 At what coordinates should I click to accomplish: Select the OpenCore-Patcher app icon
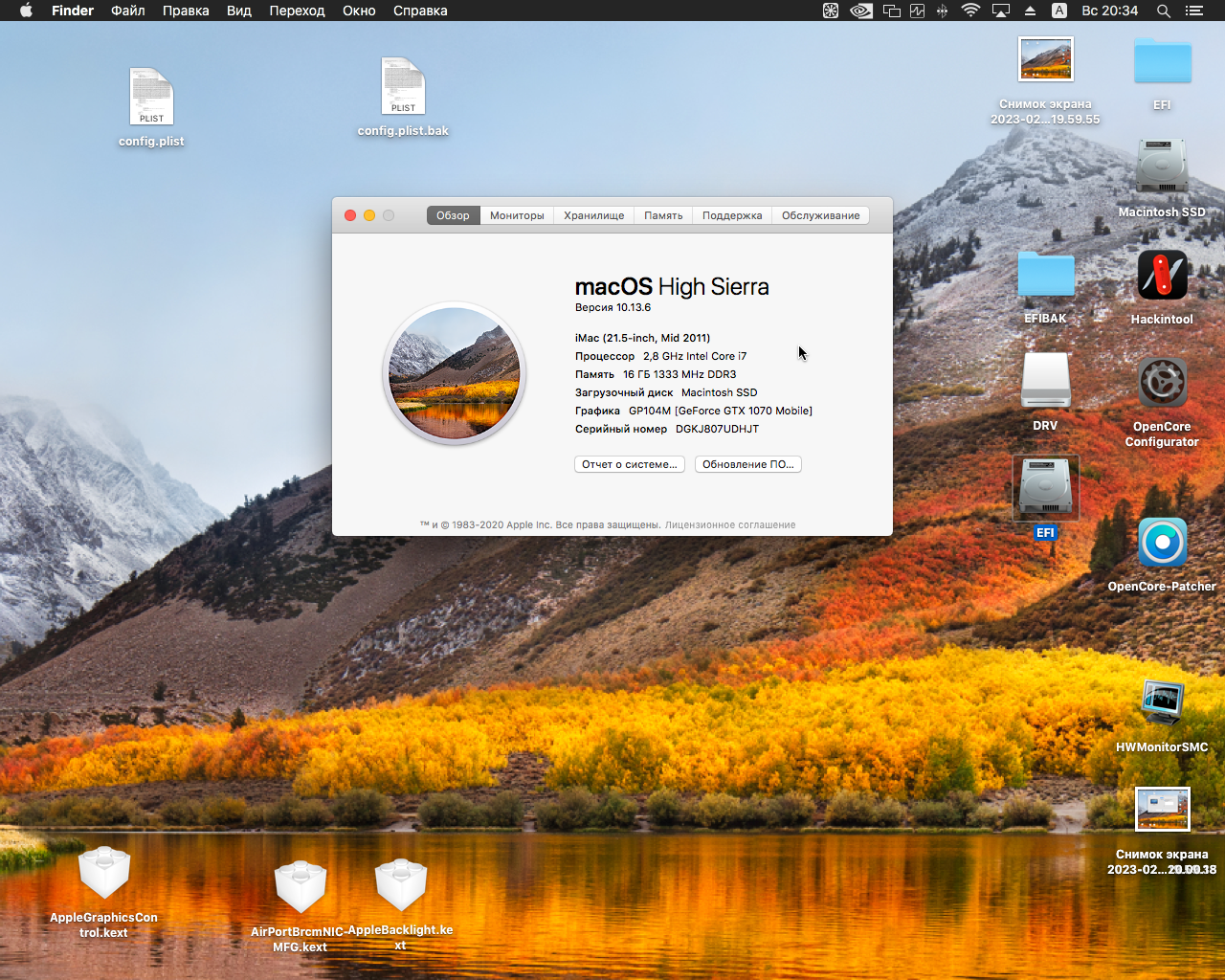tap(1162, 543)
